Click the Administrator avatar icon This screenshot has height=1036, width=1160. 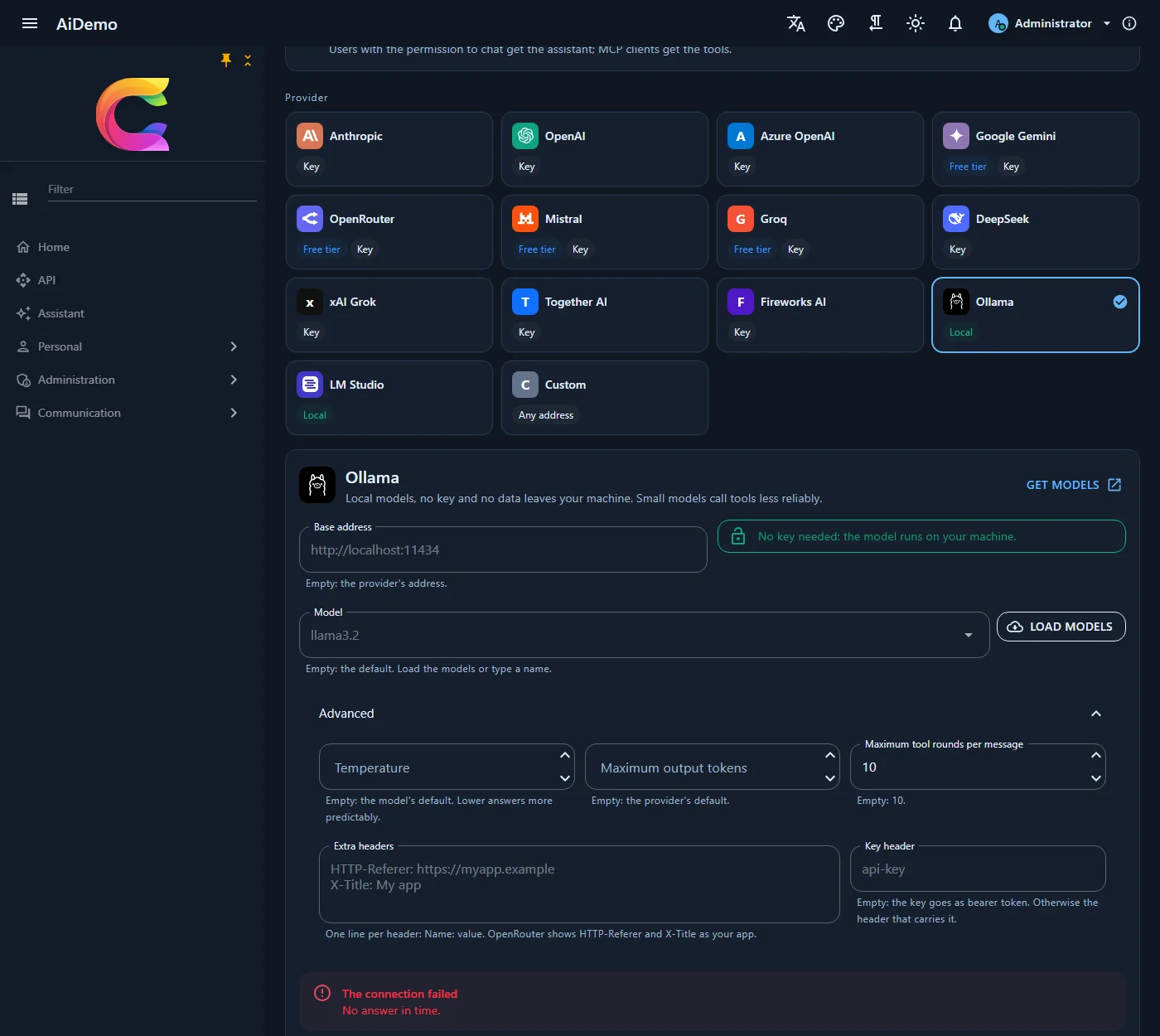pos(998,23)
